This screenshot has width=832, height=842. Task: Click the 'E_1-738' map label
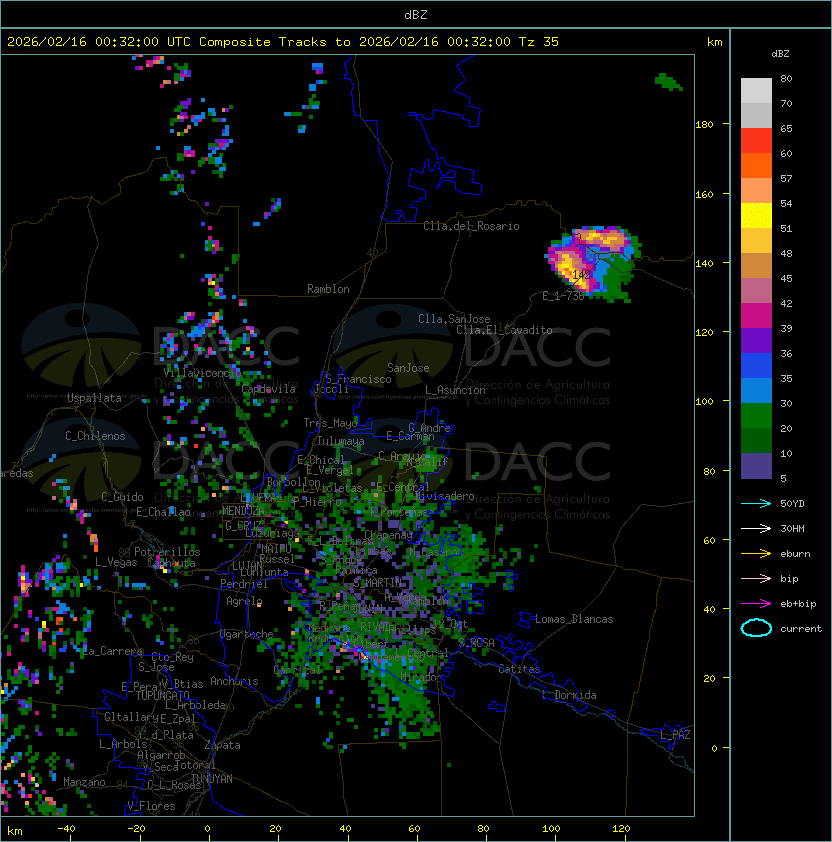pyautogui.click(x=563, y=296)
